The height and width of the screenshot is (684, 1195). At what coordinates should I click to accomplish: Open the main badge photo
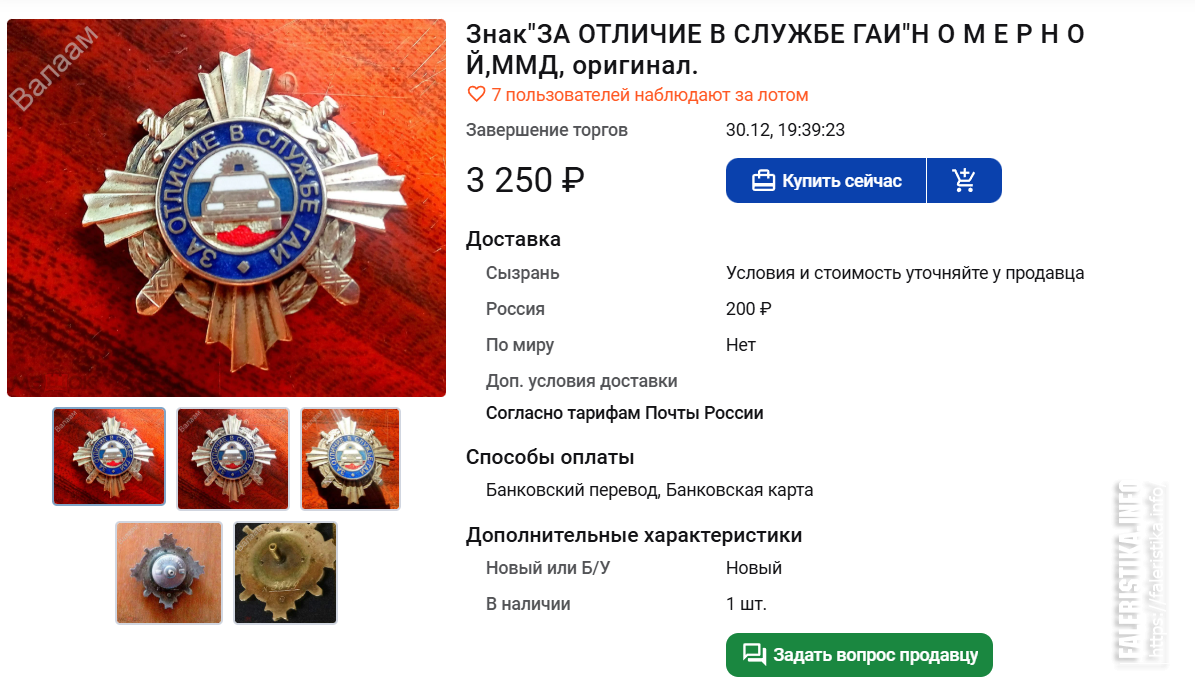(226, 208)
